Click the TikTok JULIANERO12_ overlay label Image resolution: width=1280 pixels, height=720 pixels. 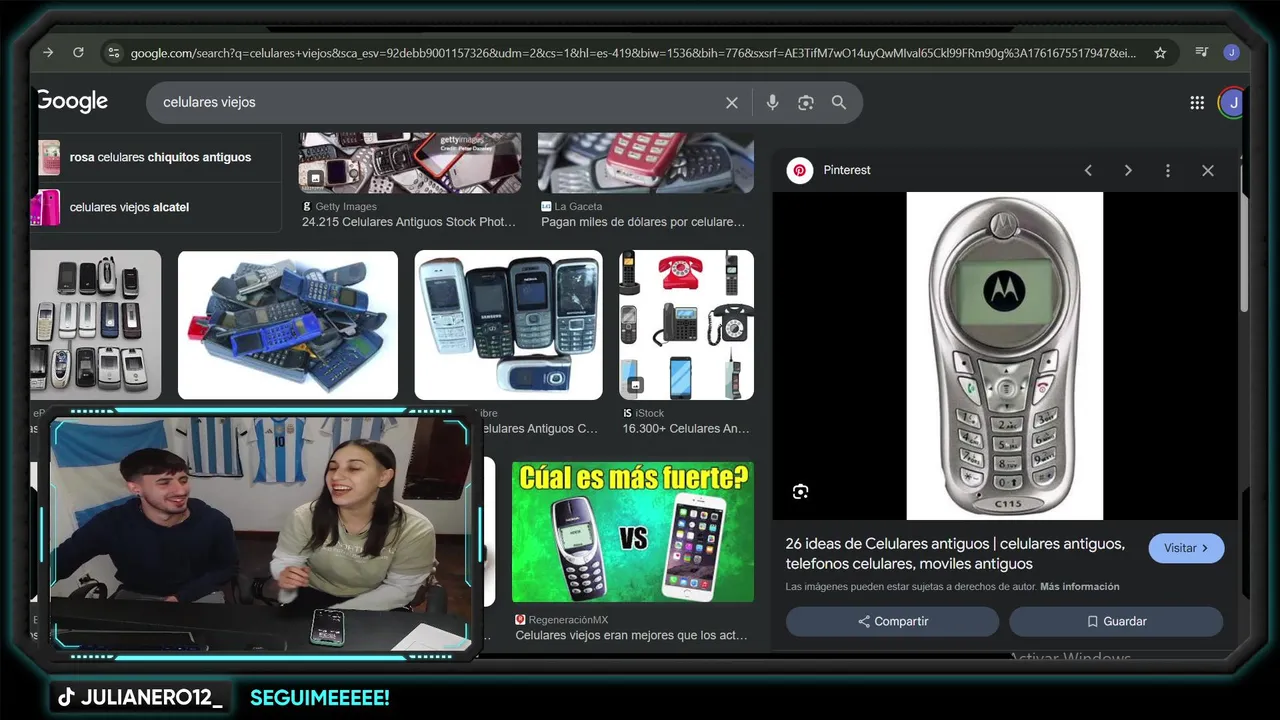click(x=140, y=698)
